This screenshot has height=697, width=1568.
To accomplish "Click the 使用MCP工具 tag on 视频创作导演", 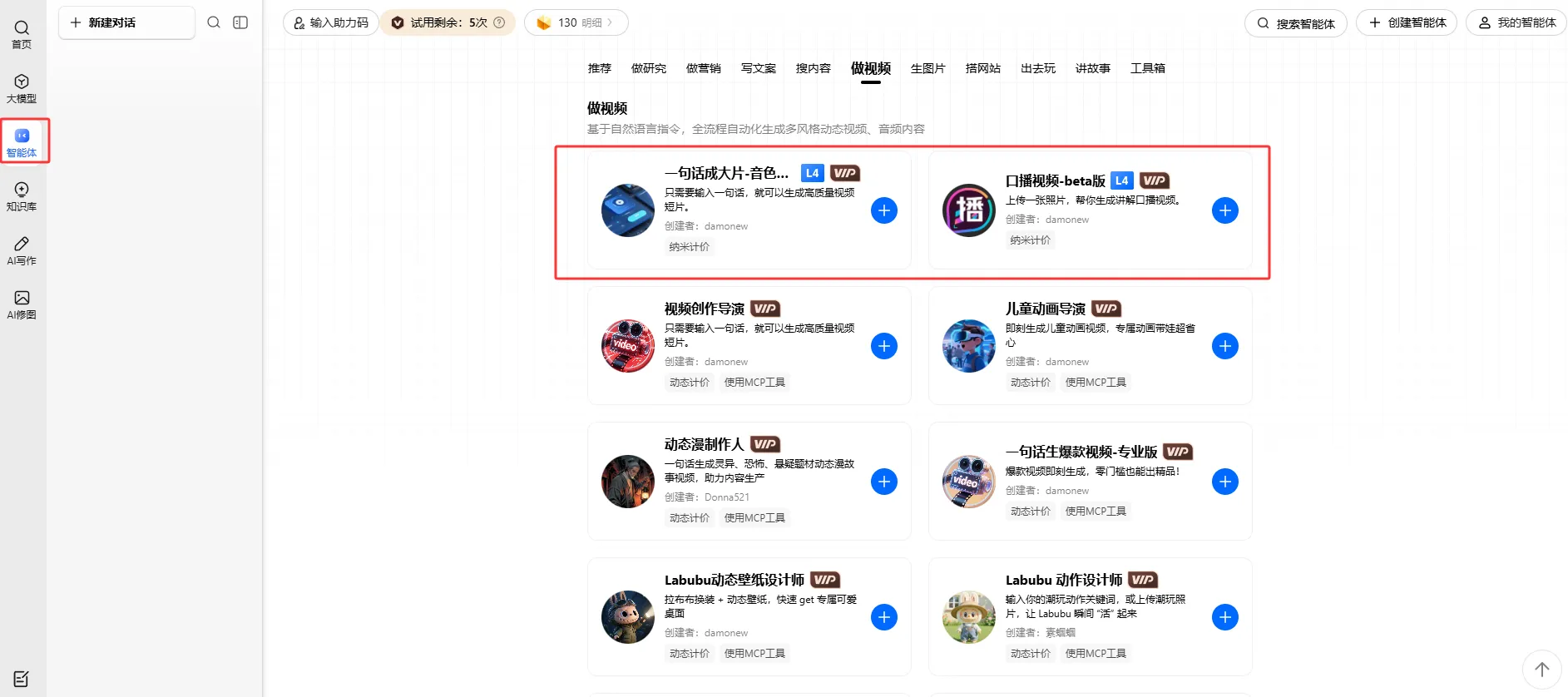I will click(x=754, y=382).
